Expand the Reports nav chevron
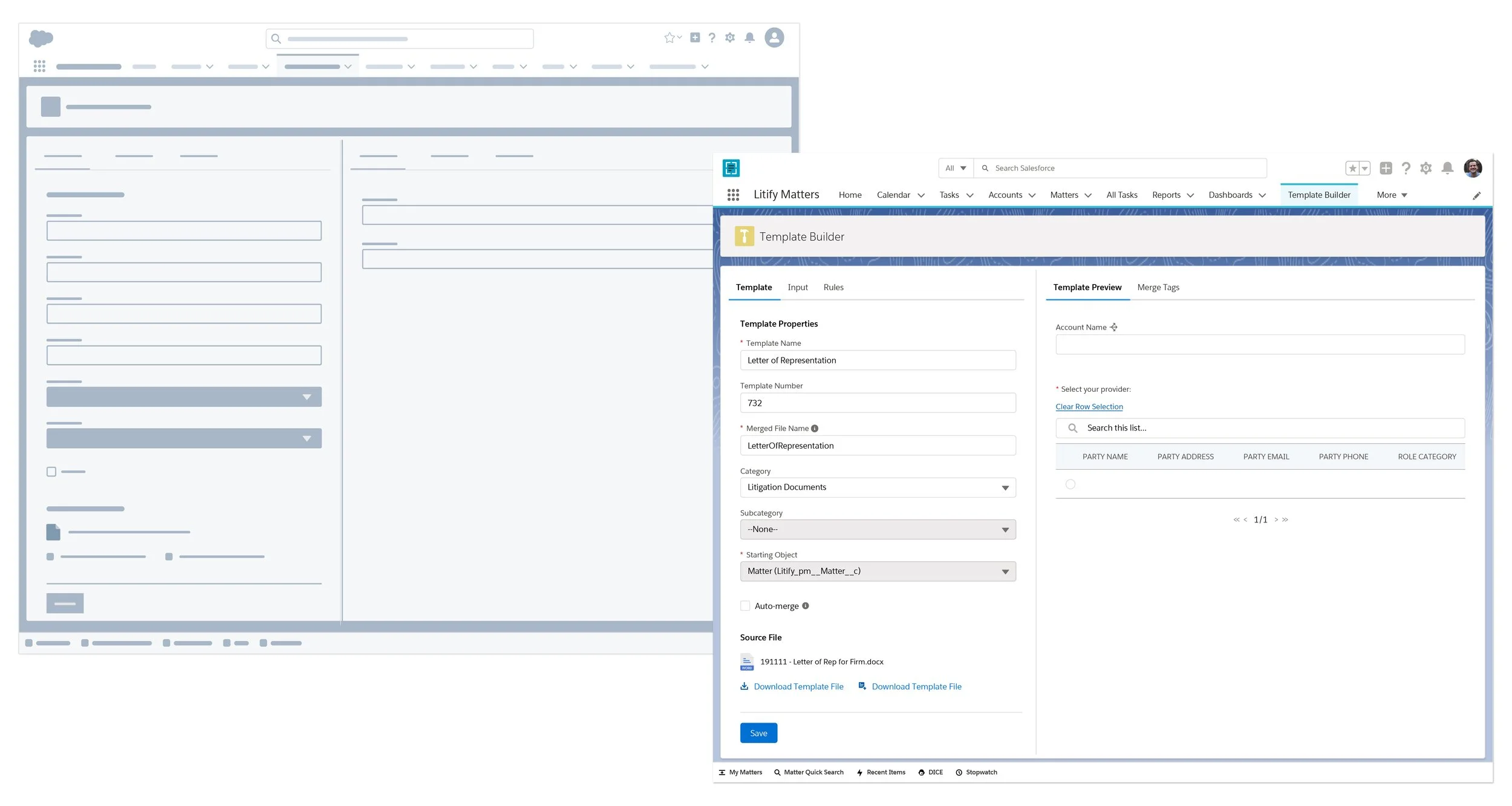Image resolution: width=1512 pixels, height=806 pixels. coord(1190,195)
